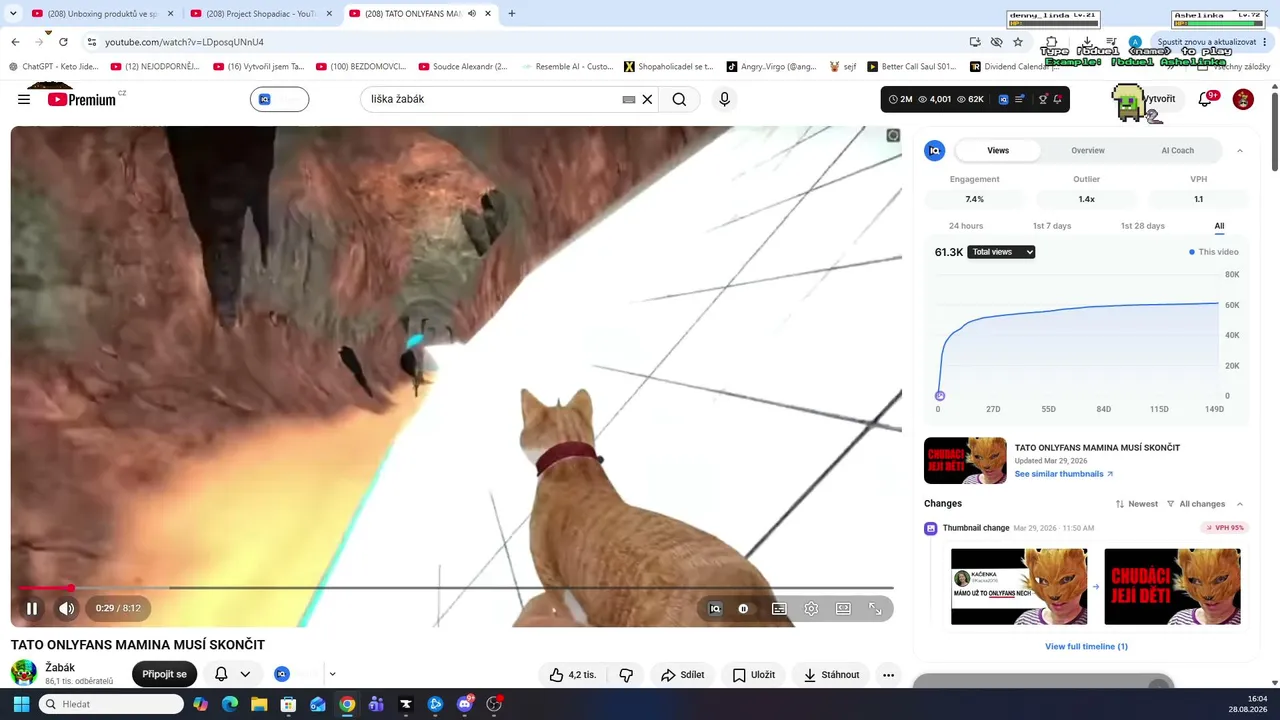Click vidIQ icon in player controls
This screenshot has width=1280, height=720.
pos(715,608)
